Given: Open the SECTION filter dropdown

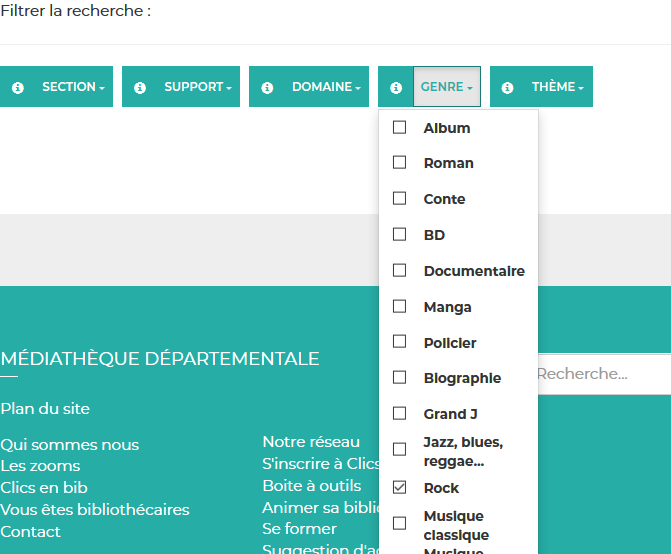Looking at the screenshot, I should coord(73,87).
